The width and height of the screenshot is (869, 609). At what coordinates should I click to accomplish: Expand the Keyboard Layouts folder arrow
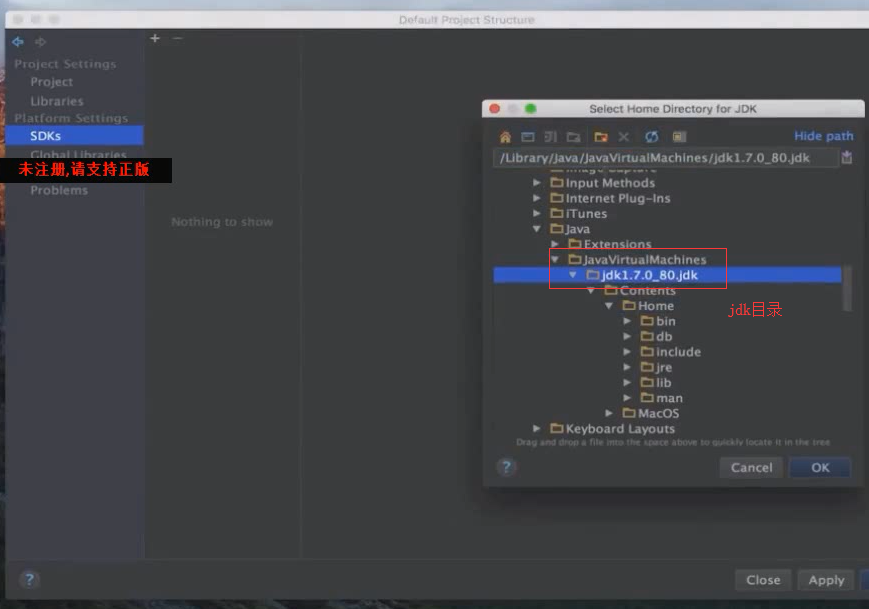point(536,428)
